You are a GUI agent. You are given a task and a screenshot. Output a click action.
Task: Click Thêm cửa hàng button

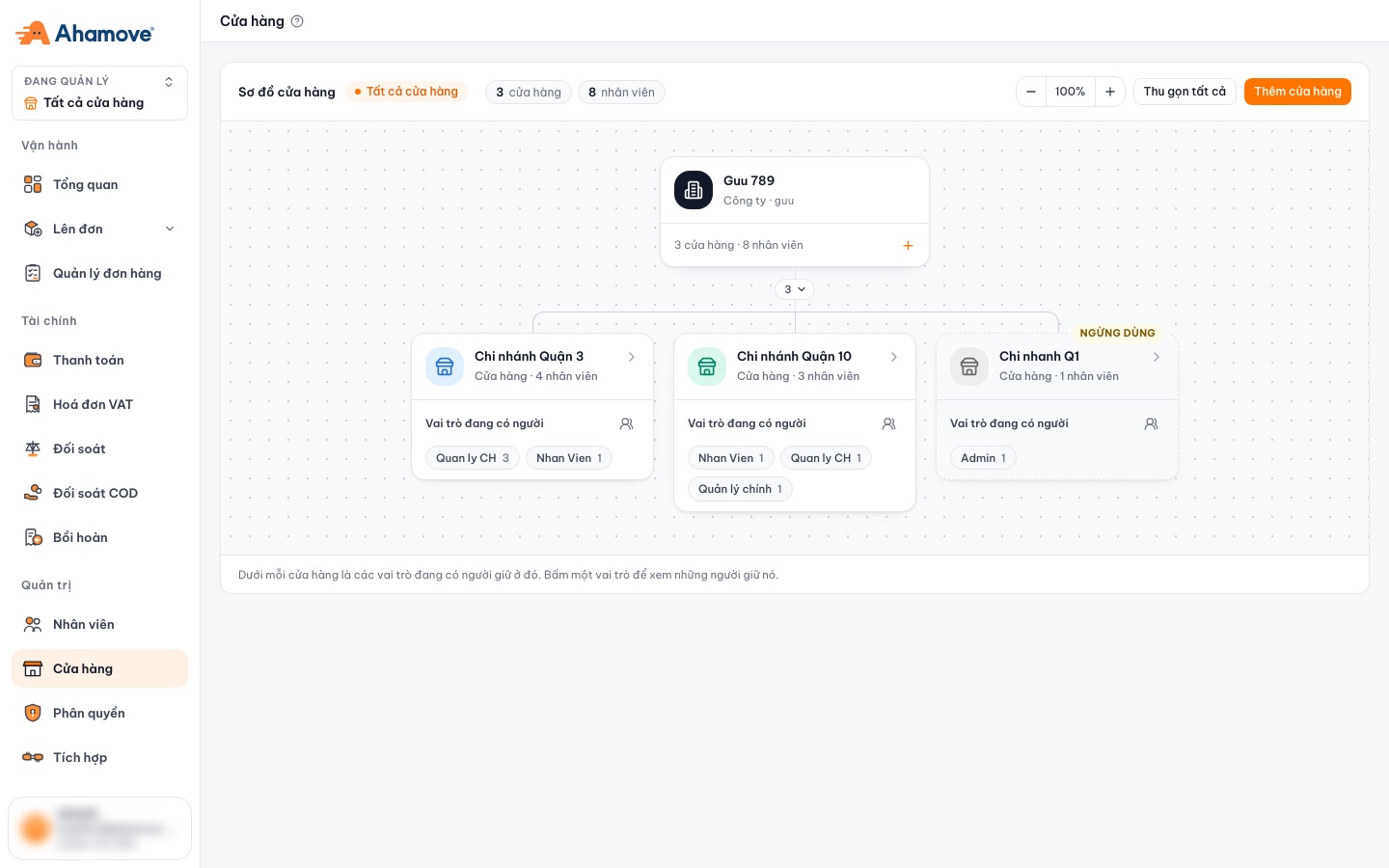click(1297, 92)
